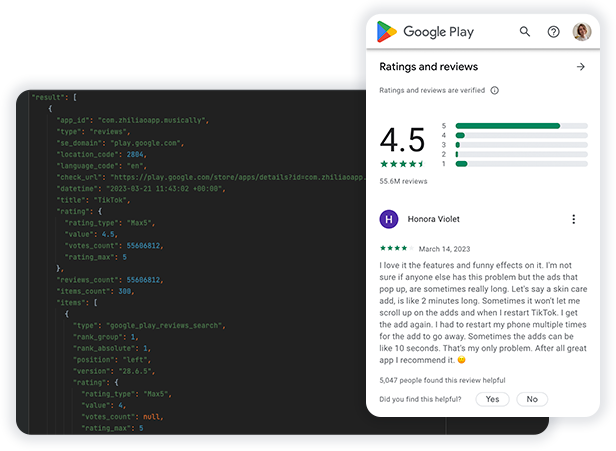Click the first "rating": { line
Viewport: 616px width, 451px height.
(x=79, y=211)
